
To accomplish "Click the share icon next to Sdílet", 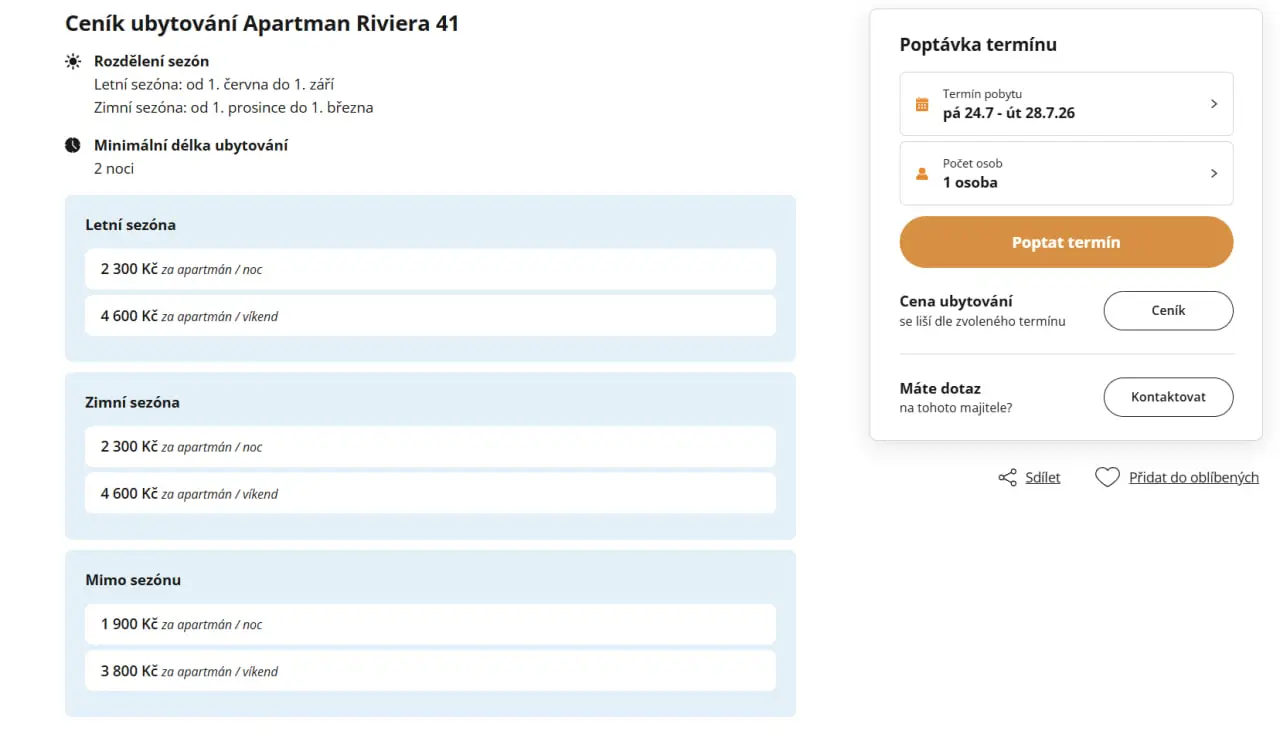I will click(x=1008, y=478).
